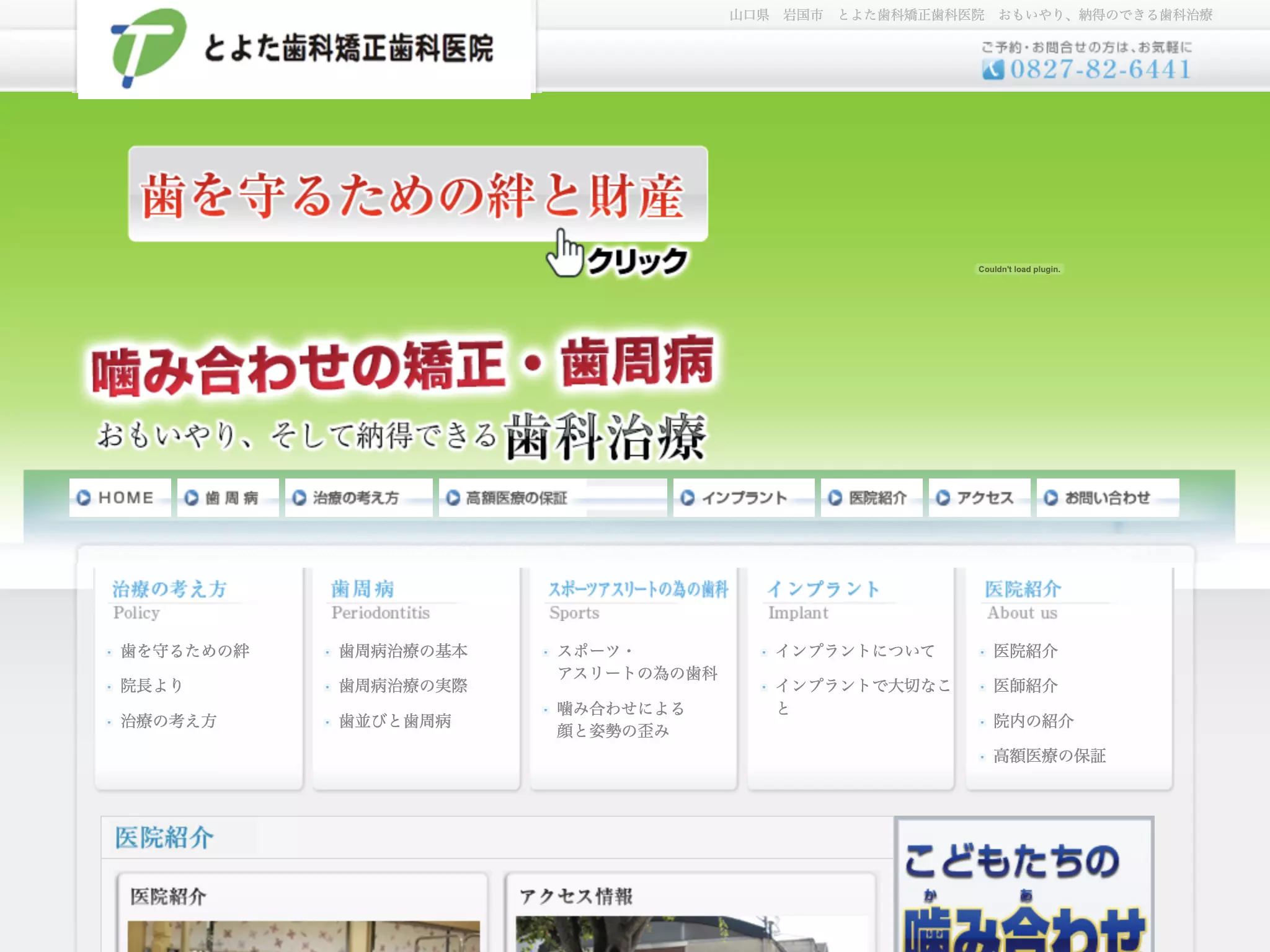
Task: Open the インプラント navigation tab
Action: tap(744, 498)
